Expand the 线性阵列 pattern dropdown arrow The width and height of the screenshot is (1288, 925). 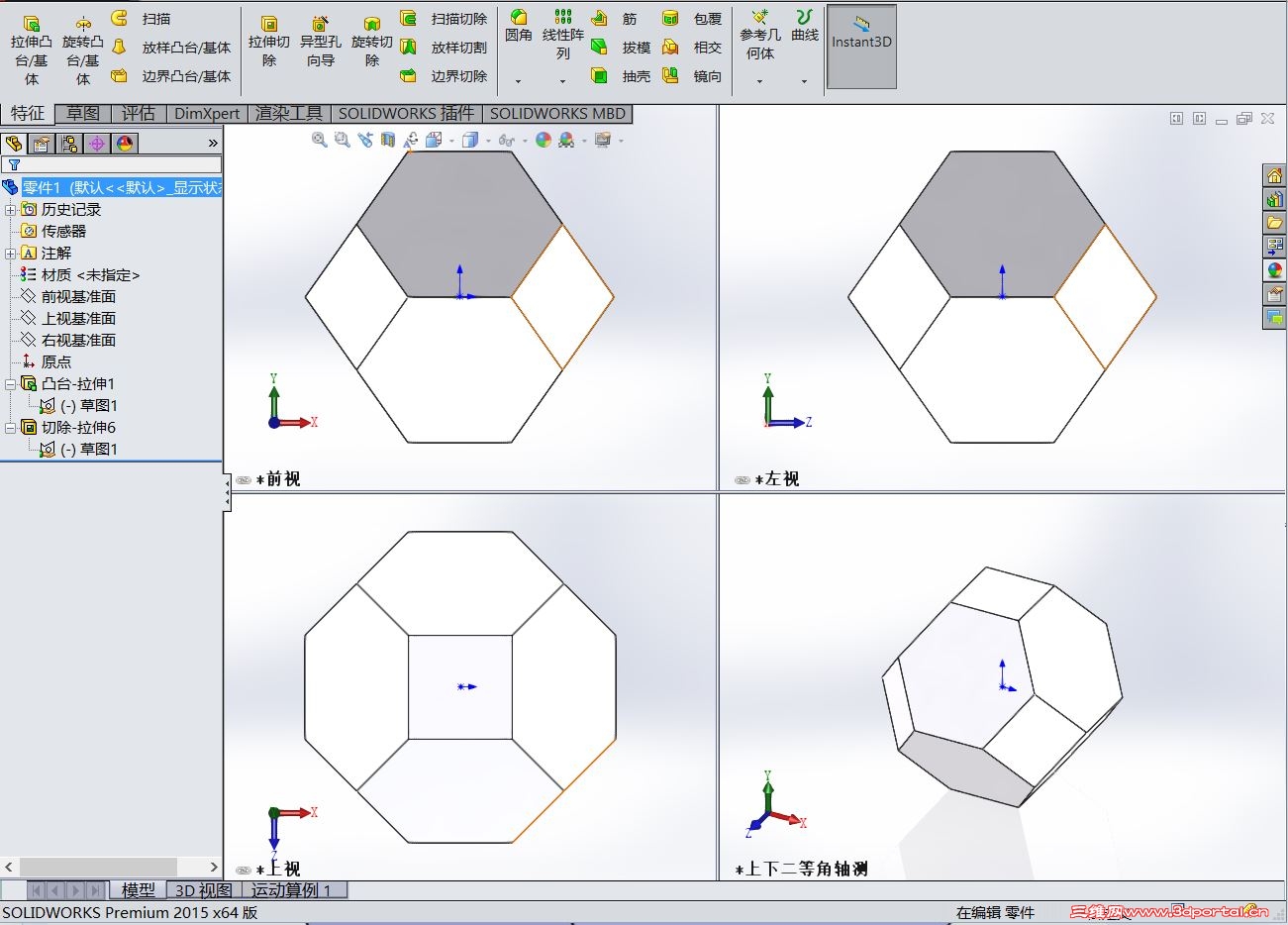562,81
